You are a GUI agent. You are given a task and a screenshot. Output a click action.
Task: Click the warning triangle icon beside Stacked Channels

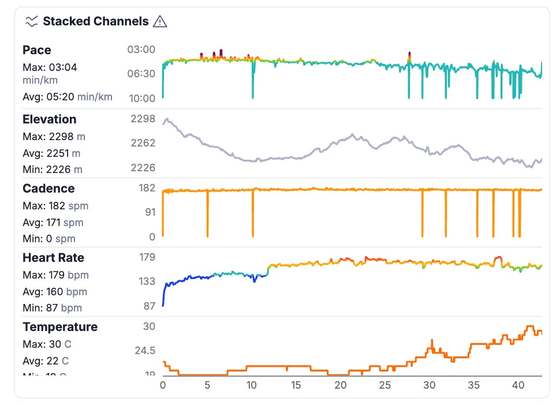(160, 22)
